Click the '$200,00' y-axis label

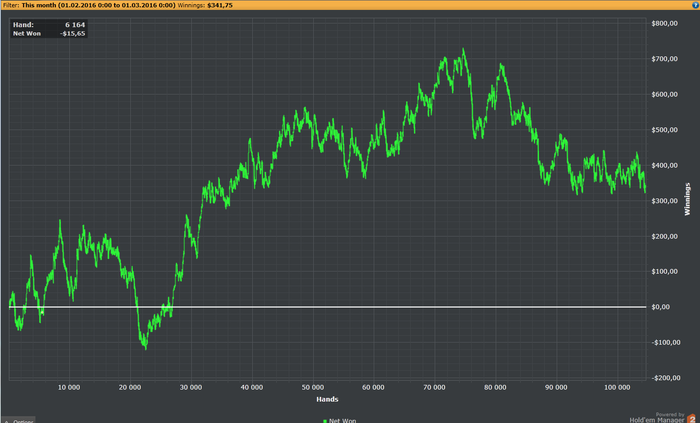665,236
